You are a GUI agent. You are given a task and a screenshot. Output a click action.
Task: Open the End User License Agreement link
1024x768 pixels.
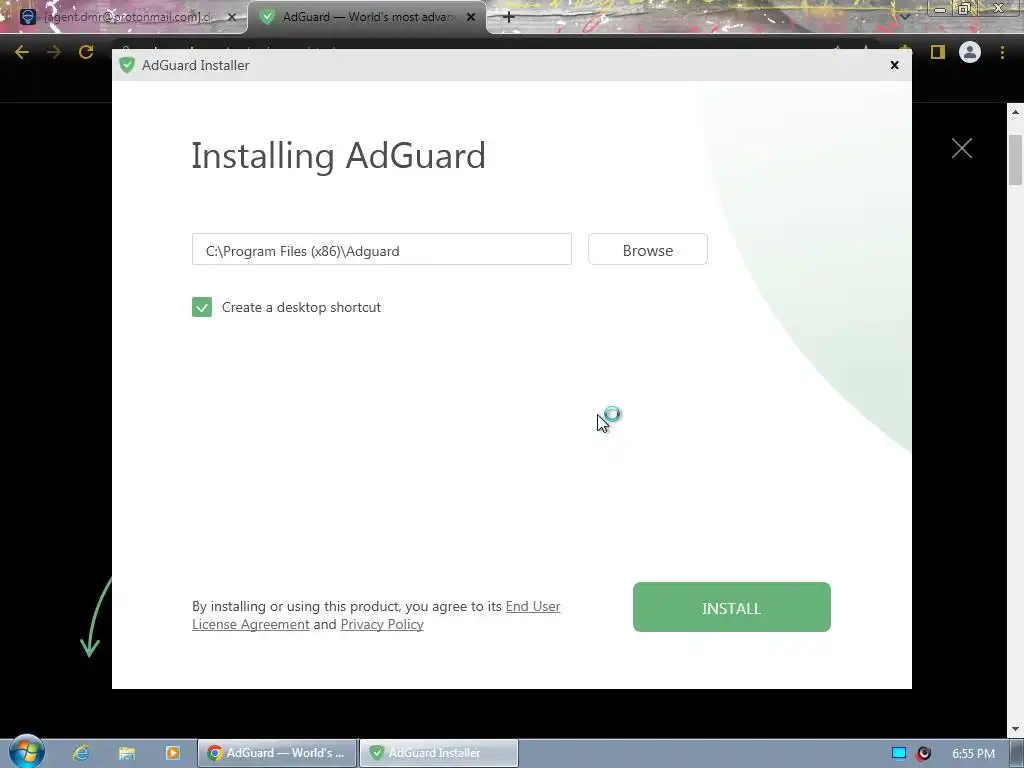coord(376,615)
